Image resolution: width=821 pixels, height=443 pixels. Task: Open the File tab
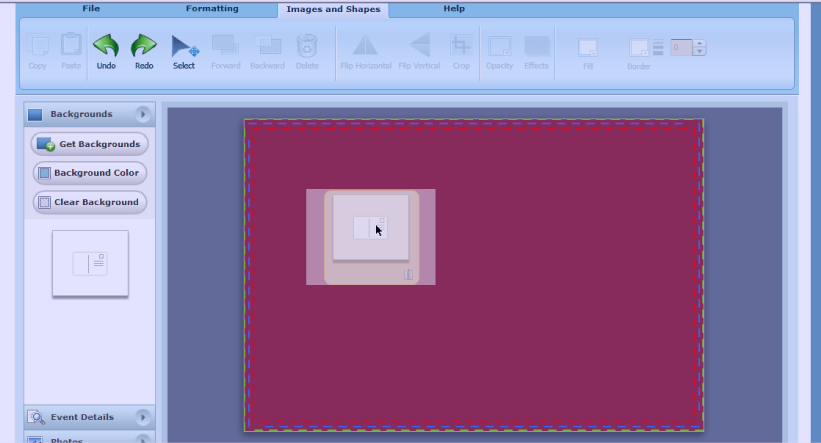coord(91,9)
